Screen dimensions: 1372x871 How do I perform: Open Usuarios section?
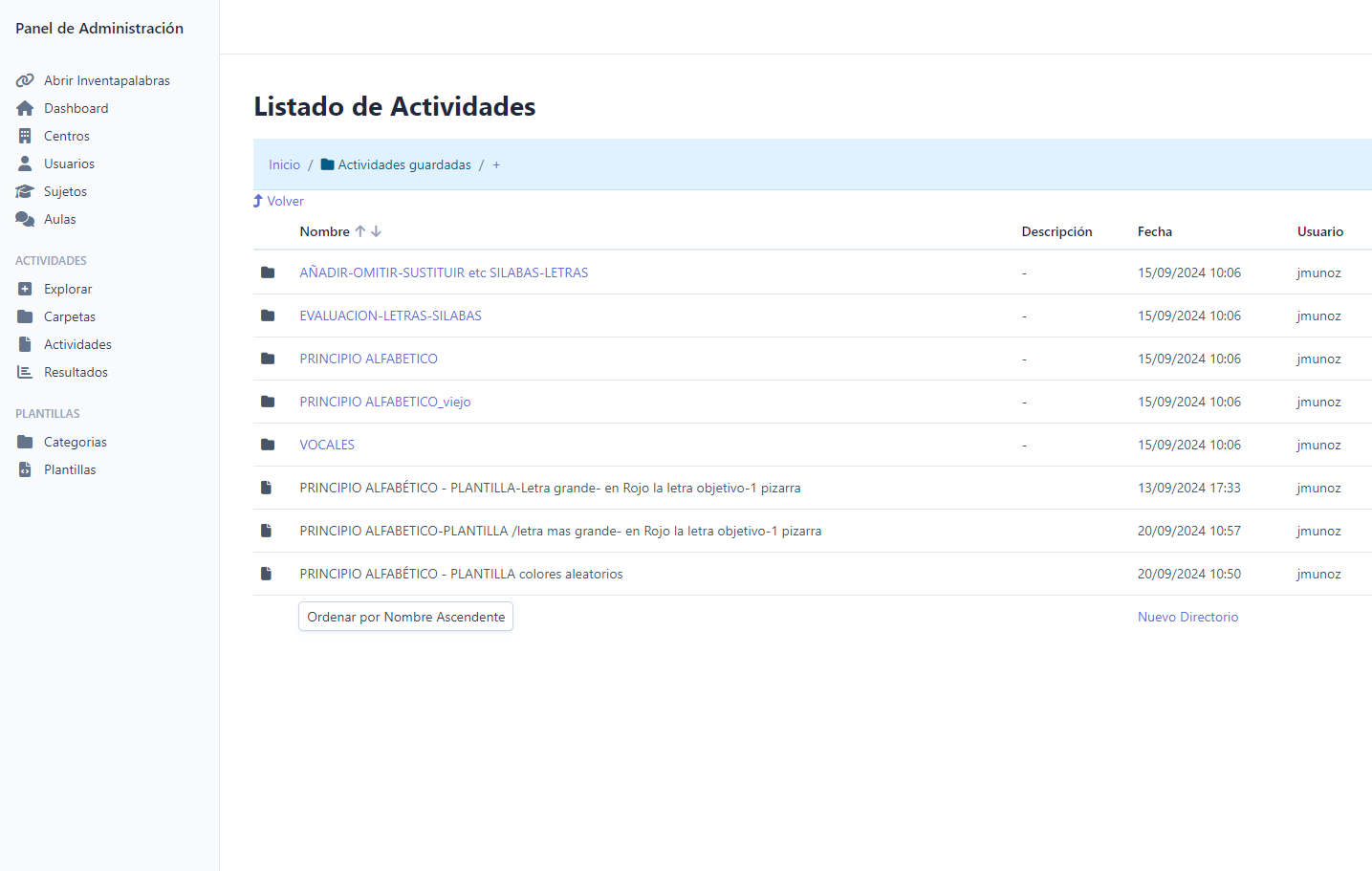[x=69, y=163]
